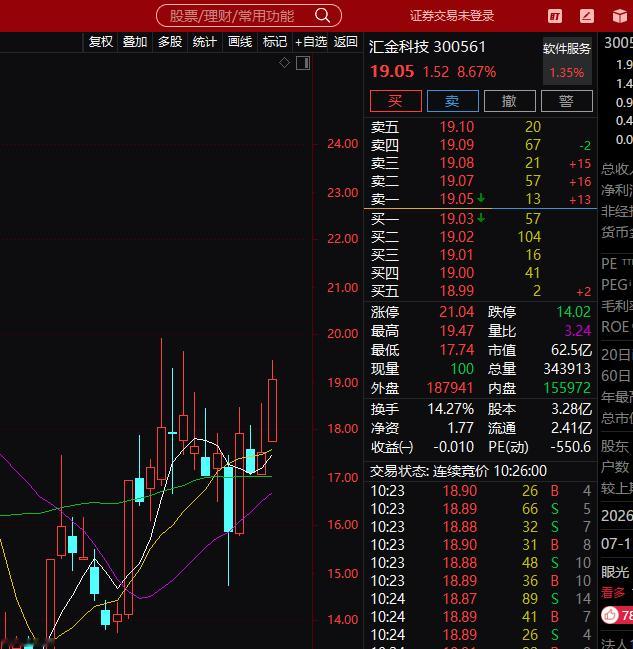Screen dimensions: 633x649
Task: Click the 撤 cancel order button
Action: (x=510, y=101)
